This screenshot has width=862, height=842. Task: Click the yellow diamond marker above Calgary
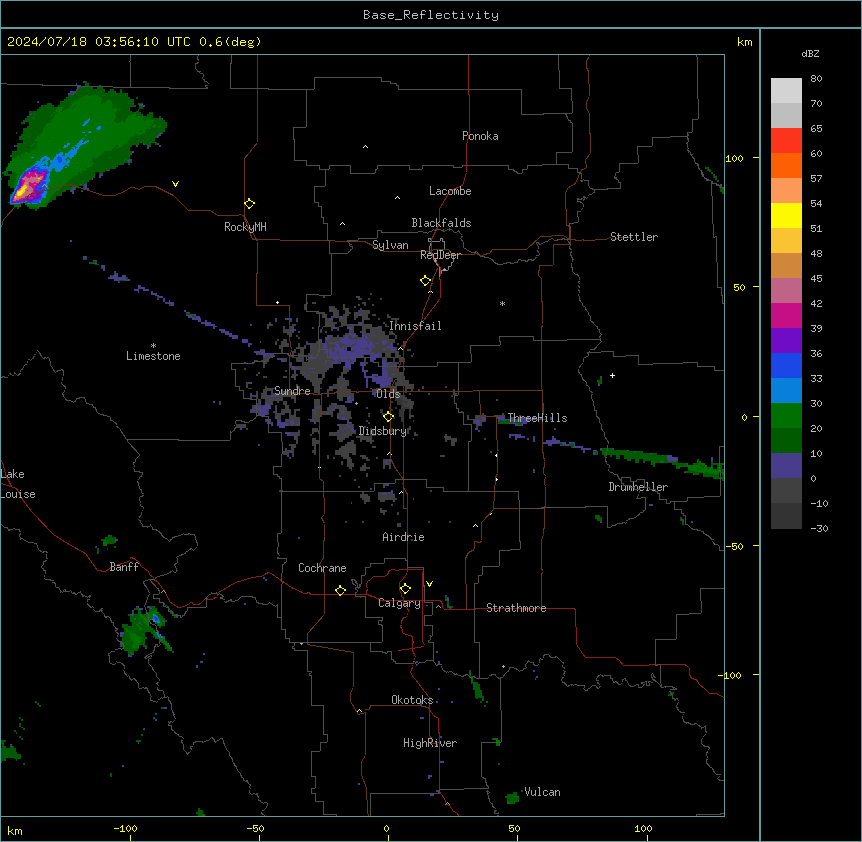(x=405, y=589)
